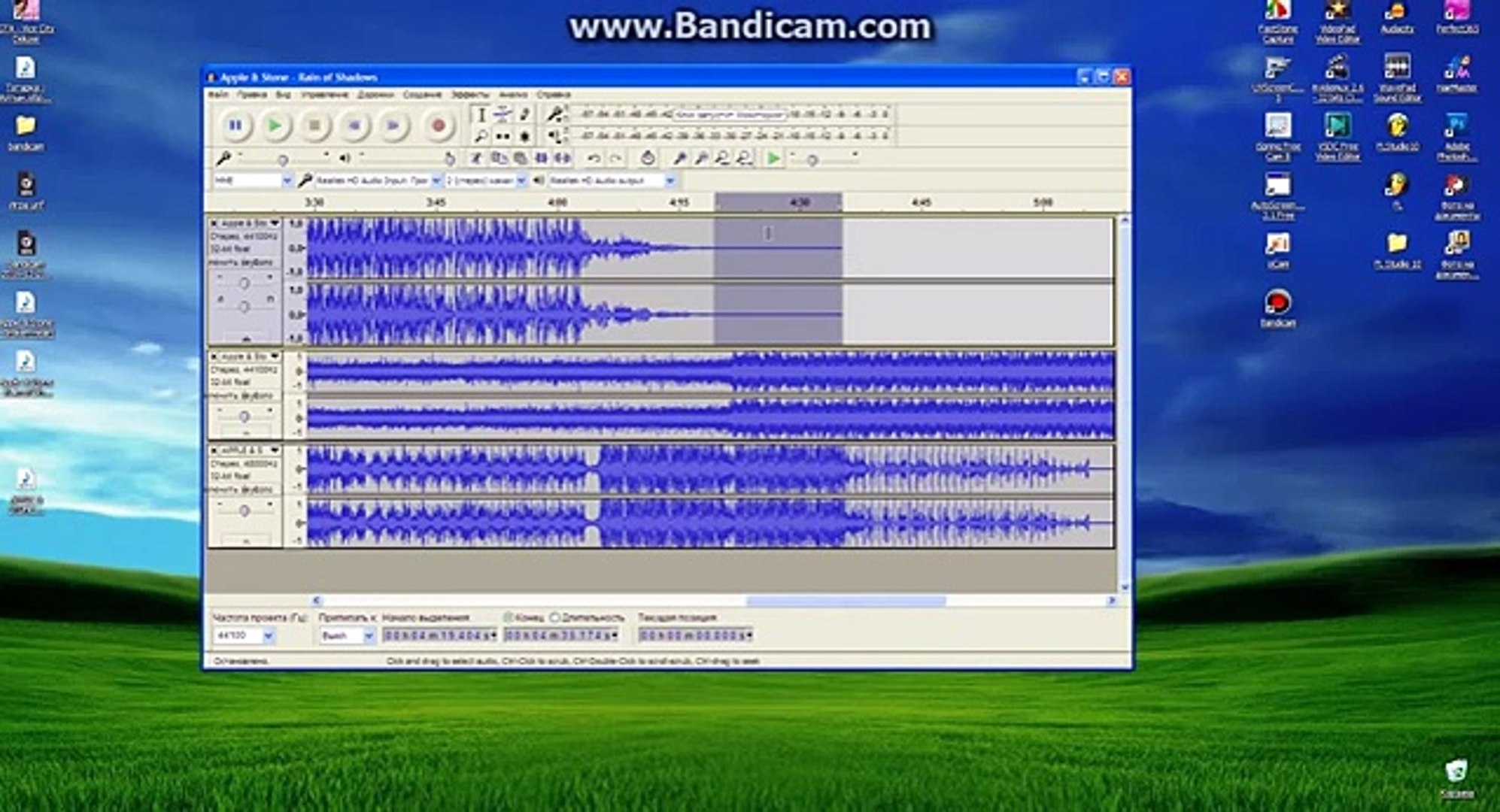Open the Файл menu
The image size is (1500, 812).
tap(218, 95)
